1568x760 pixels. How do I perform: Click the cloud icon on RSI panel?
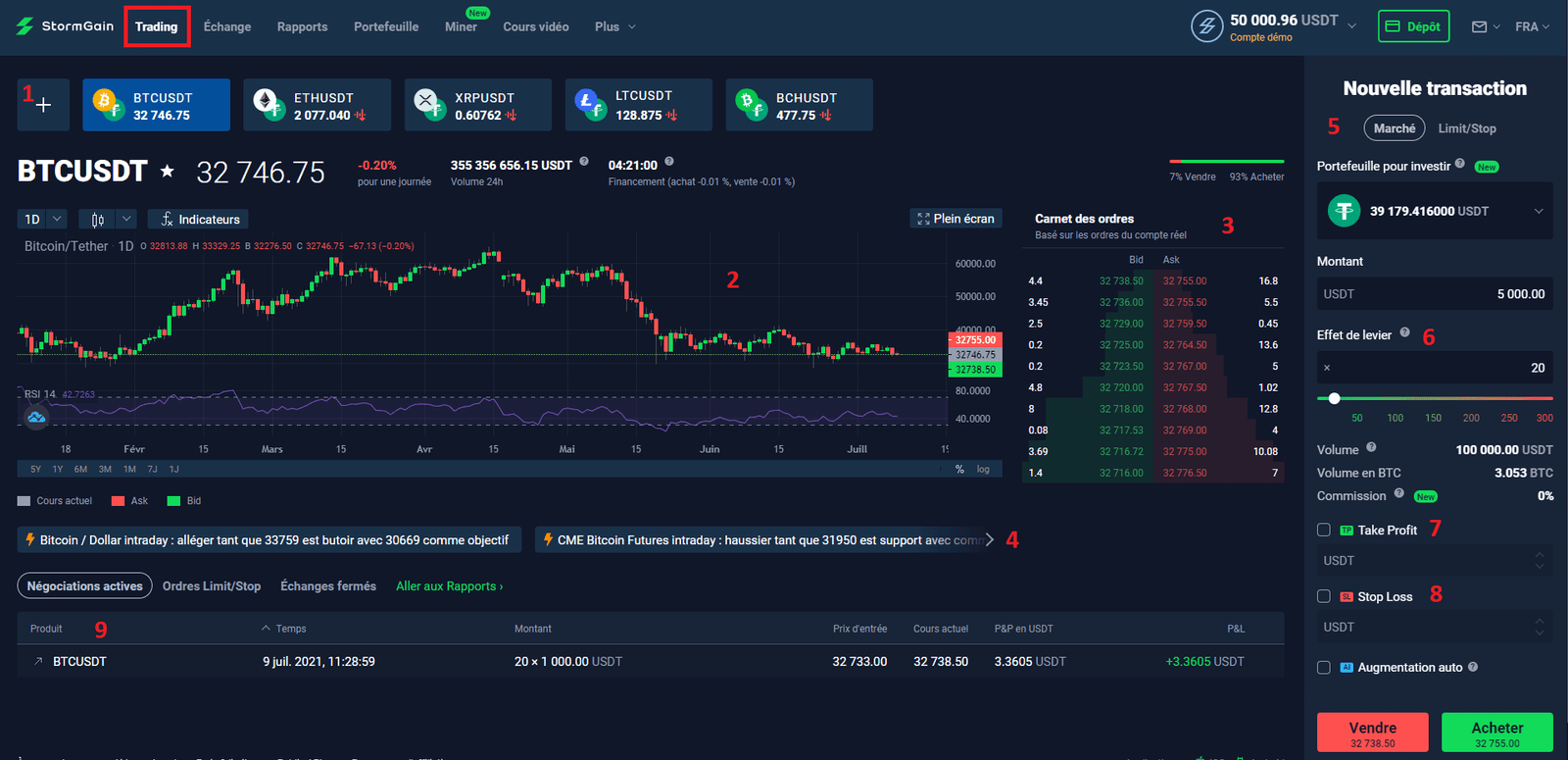(36, 418)
